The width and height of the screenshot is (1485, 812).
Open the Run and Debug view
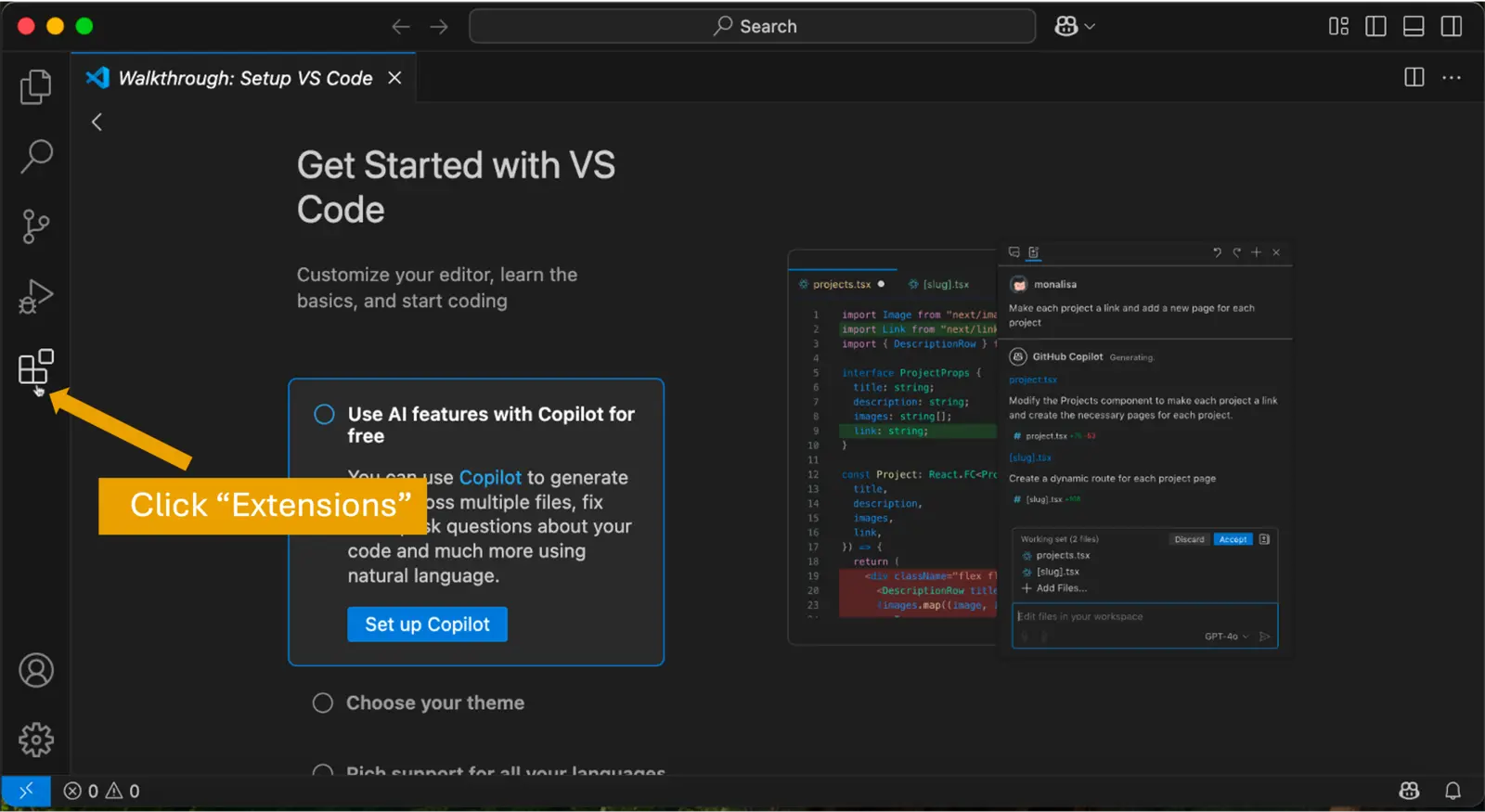pyautogui.click(x=35, y=297)
